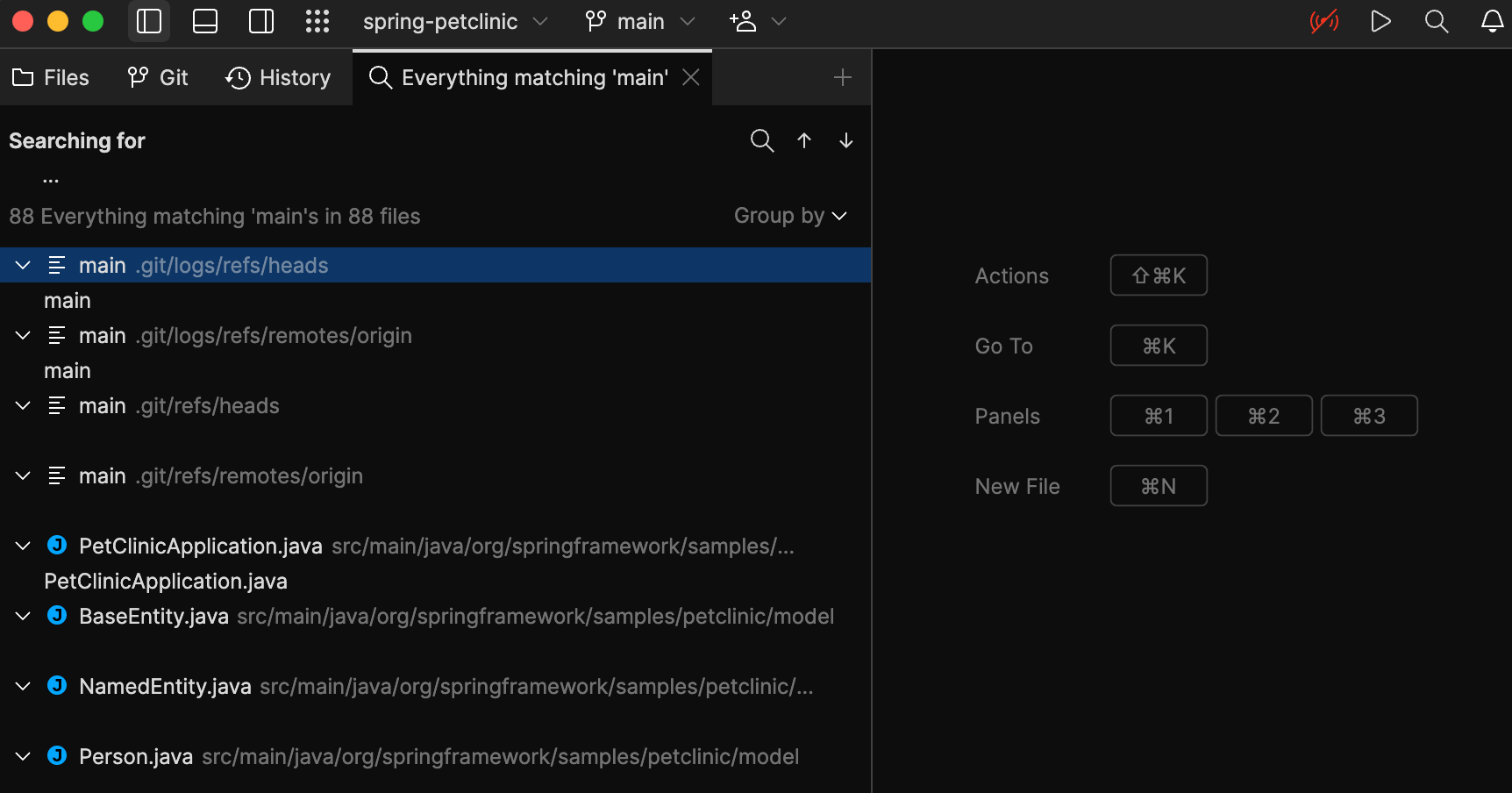Switch to the History tab

pyautogui.click(x=278, y=77)
